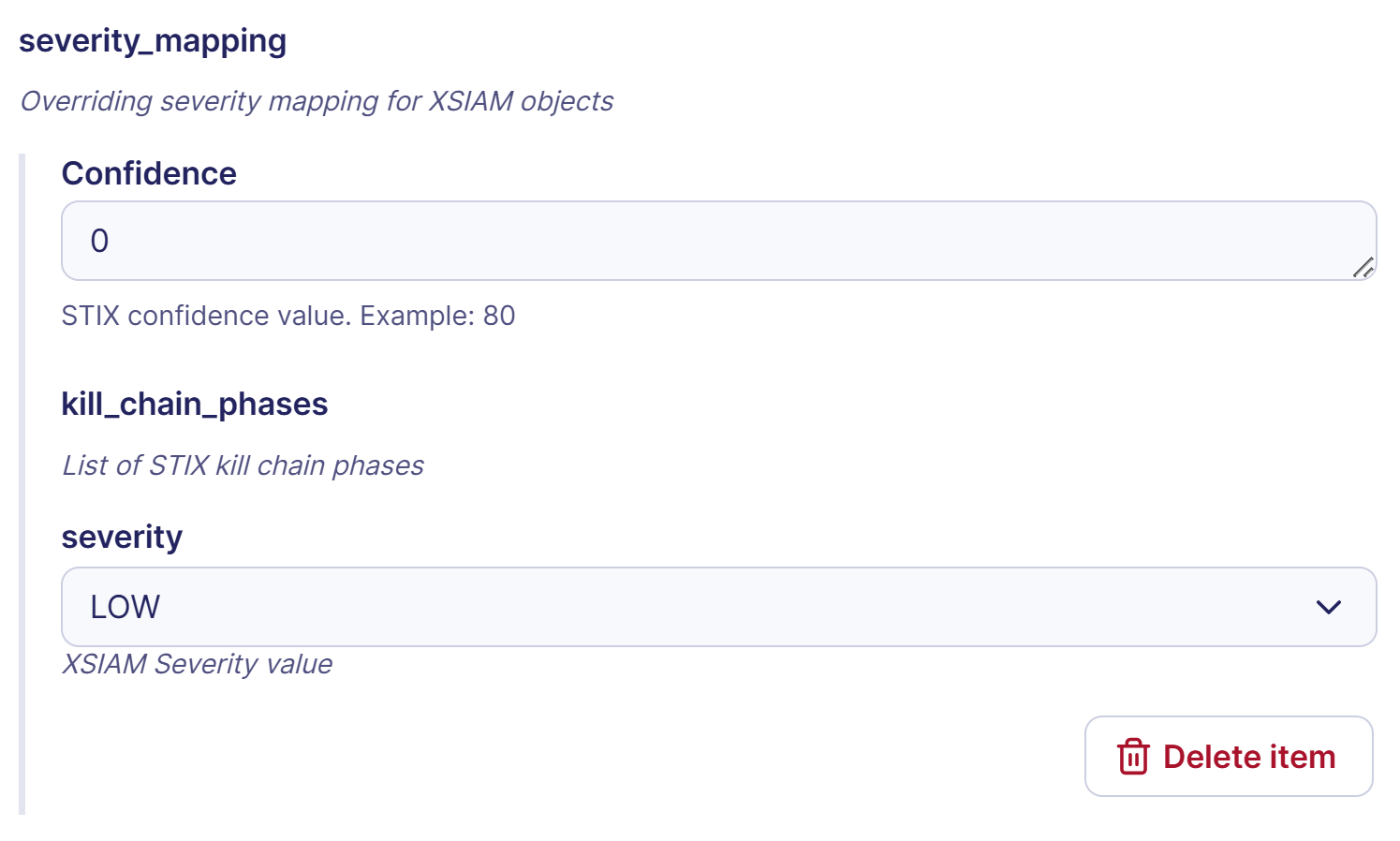Click the List of STIX kill chain phases description
This screenshot has height=841, width=1400.
[243, 465]
